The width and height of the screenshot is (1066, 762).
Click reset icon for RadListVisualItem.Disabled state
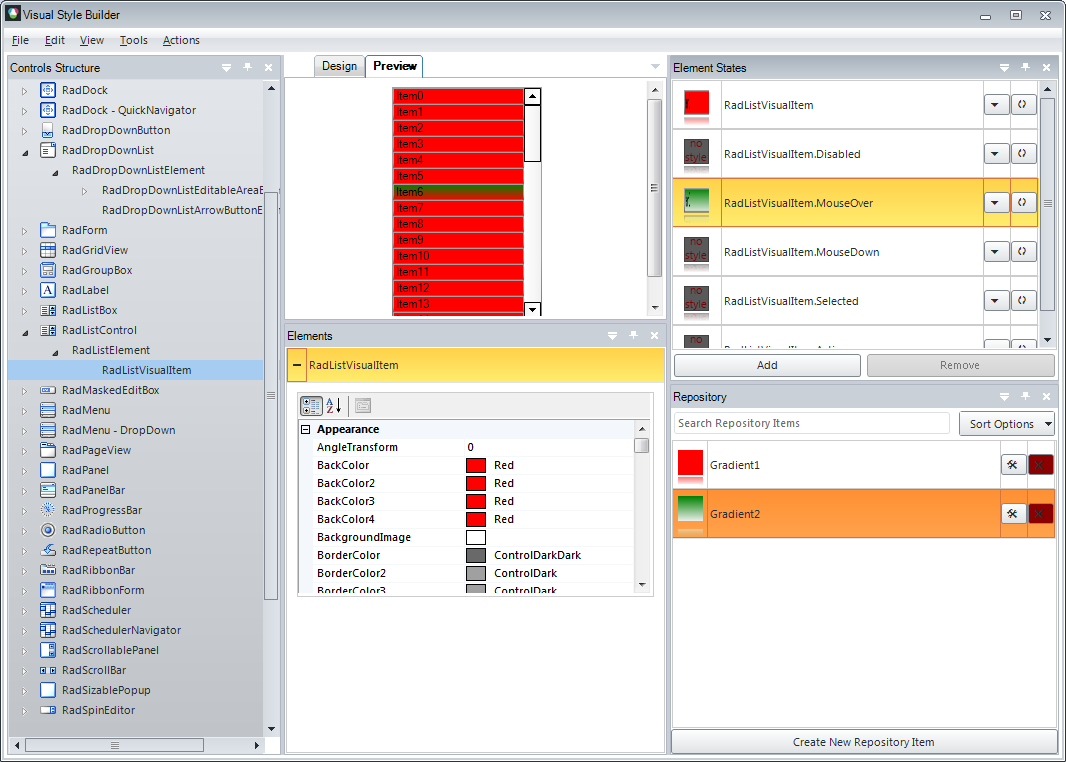(1022, 154)
